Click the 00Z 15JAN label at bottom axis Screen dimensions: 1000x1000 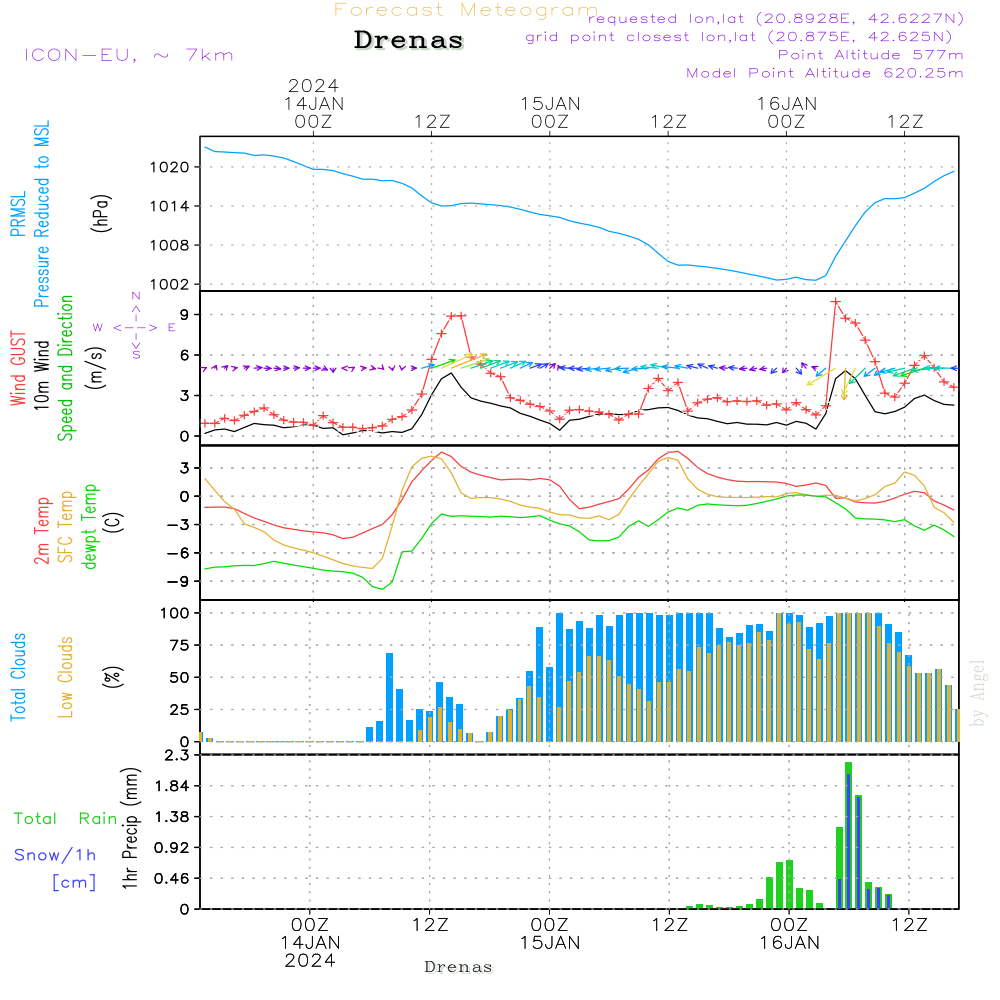[550, 934]
